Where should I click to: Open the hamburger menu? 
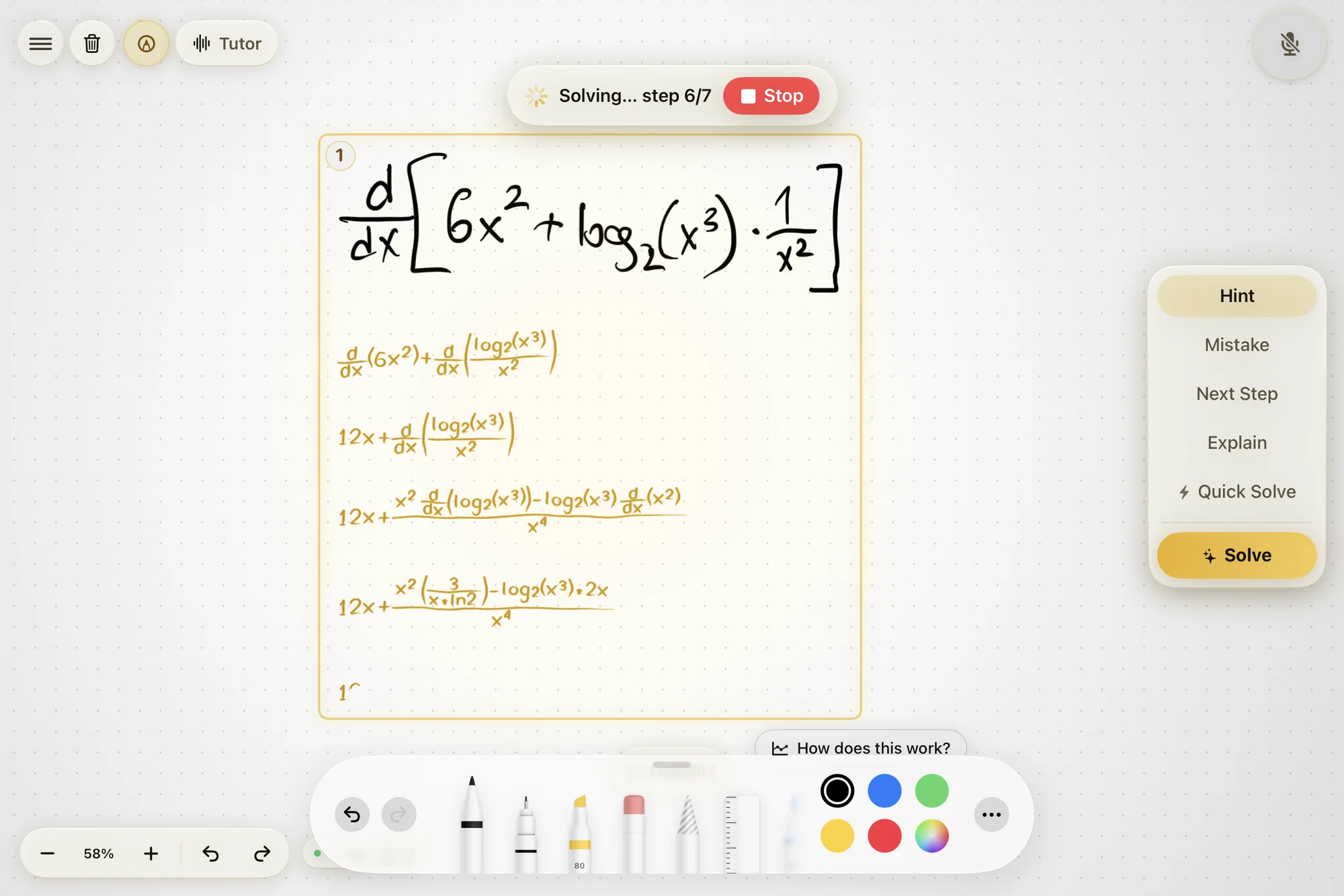(41, 44)
